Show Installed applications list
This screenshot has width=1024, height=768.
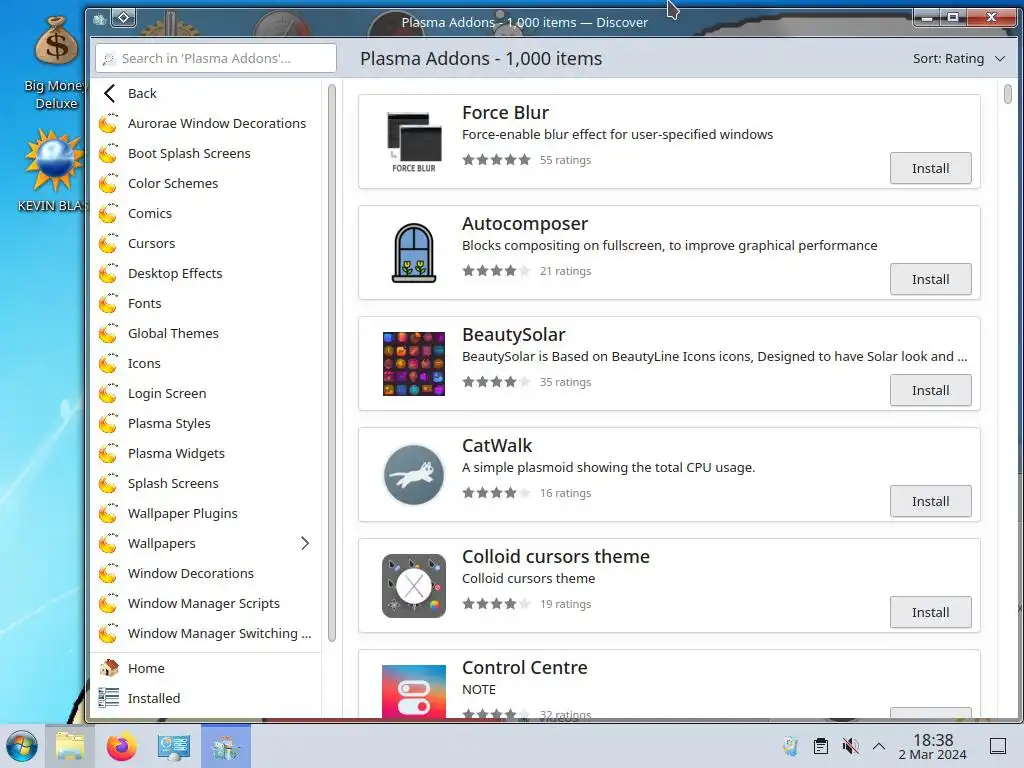pos(206,698)
